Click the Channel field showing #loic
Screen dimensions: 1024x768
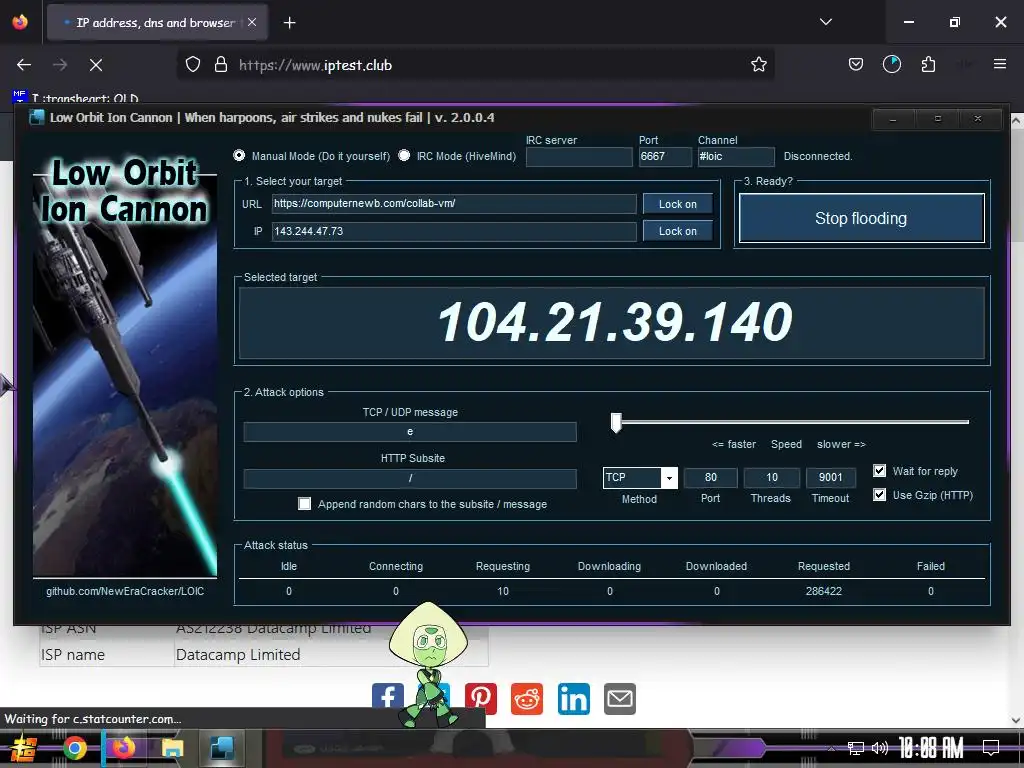(x=736, y=157)
